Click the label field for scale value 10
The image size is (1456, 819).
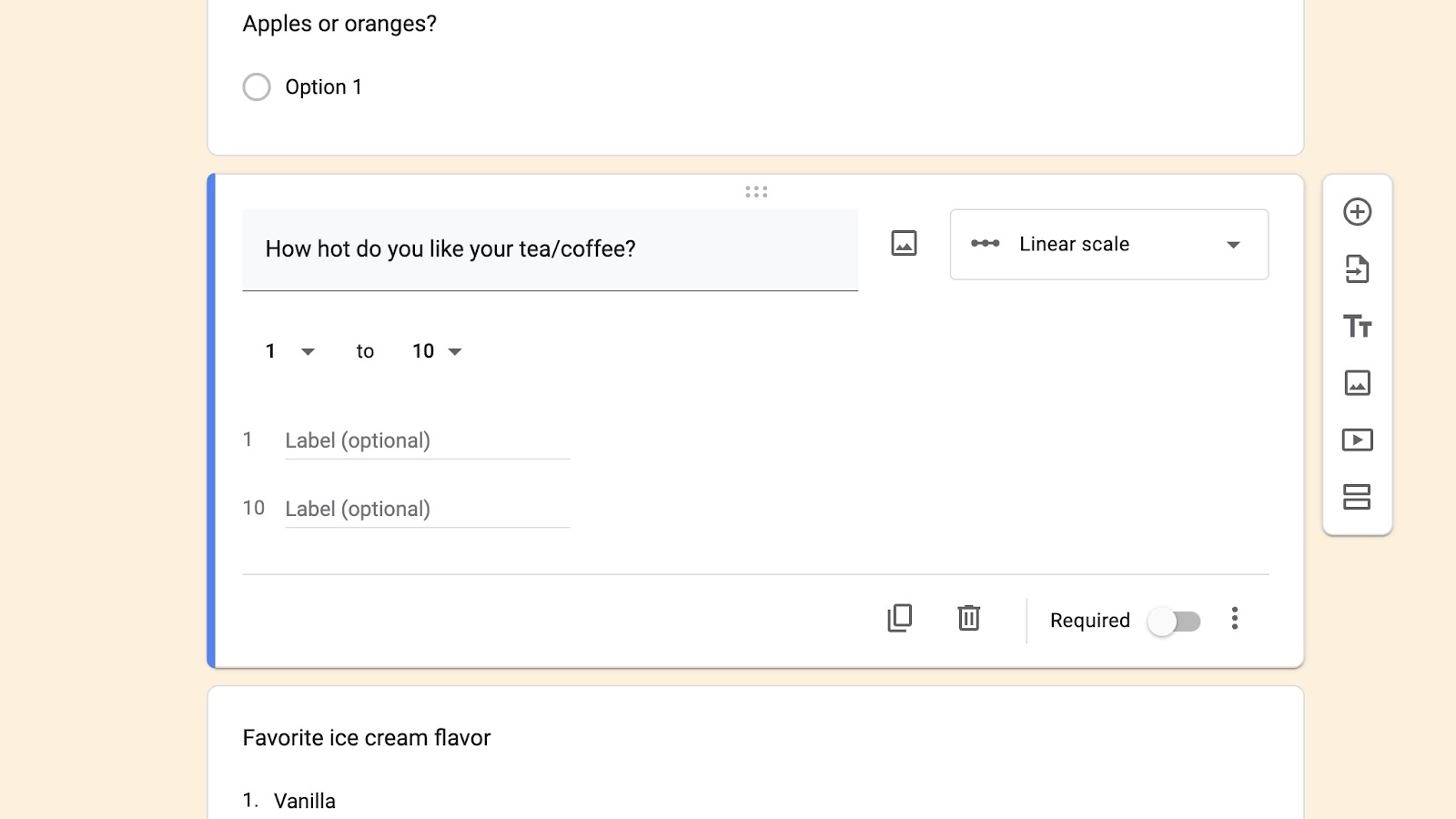427,510
